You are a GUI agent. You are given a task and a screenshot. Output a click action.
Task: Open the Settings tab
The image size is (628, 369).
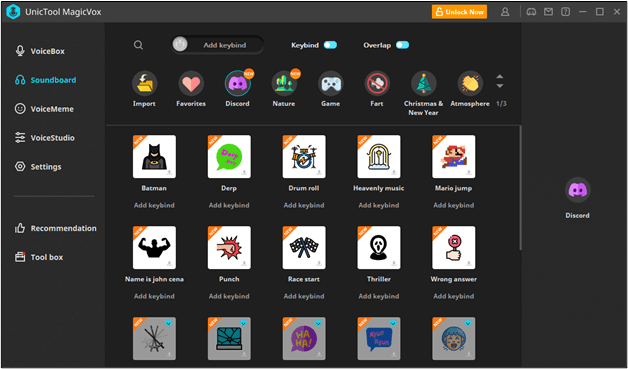38,167
